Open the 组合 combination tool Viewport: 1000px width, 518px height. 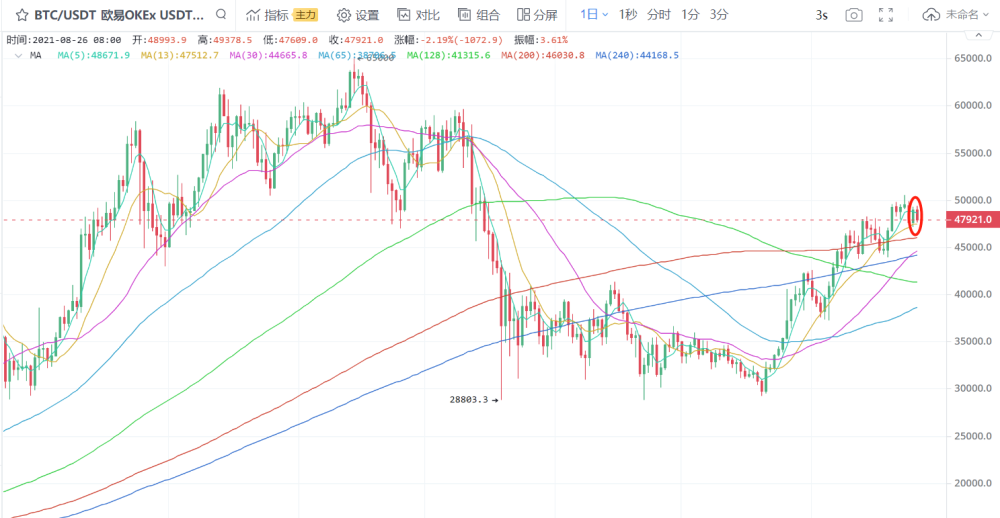[x=479, y=15]
